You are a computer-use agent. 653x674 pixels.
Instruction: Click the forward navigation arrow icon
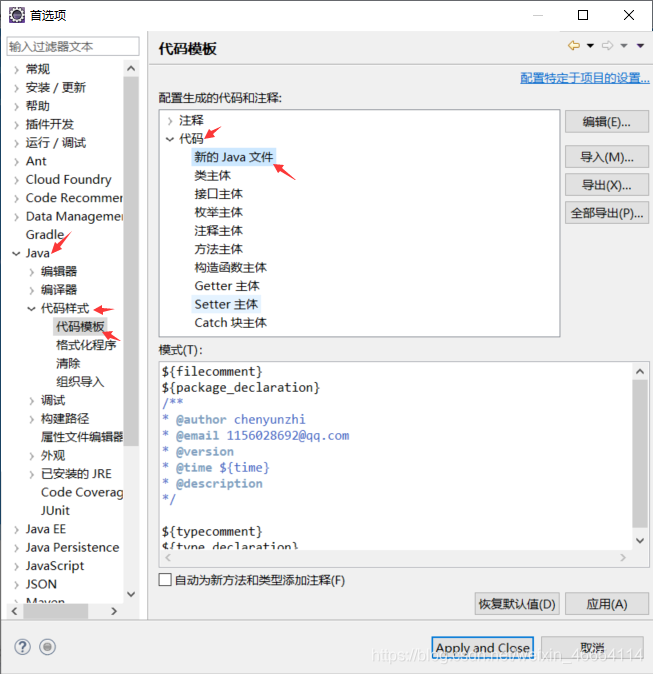point(607,45)
